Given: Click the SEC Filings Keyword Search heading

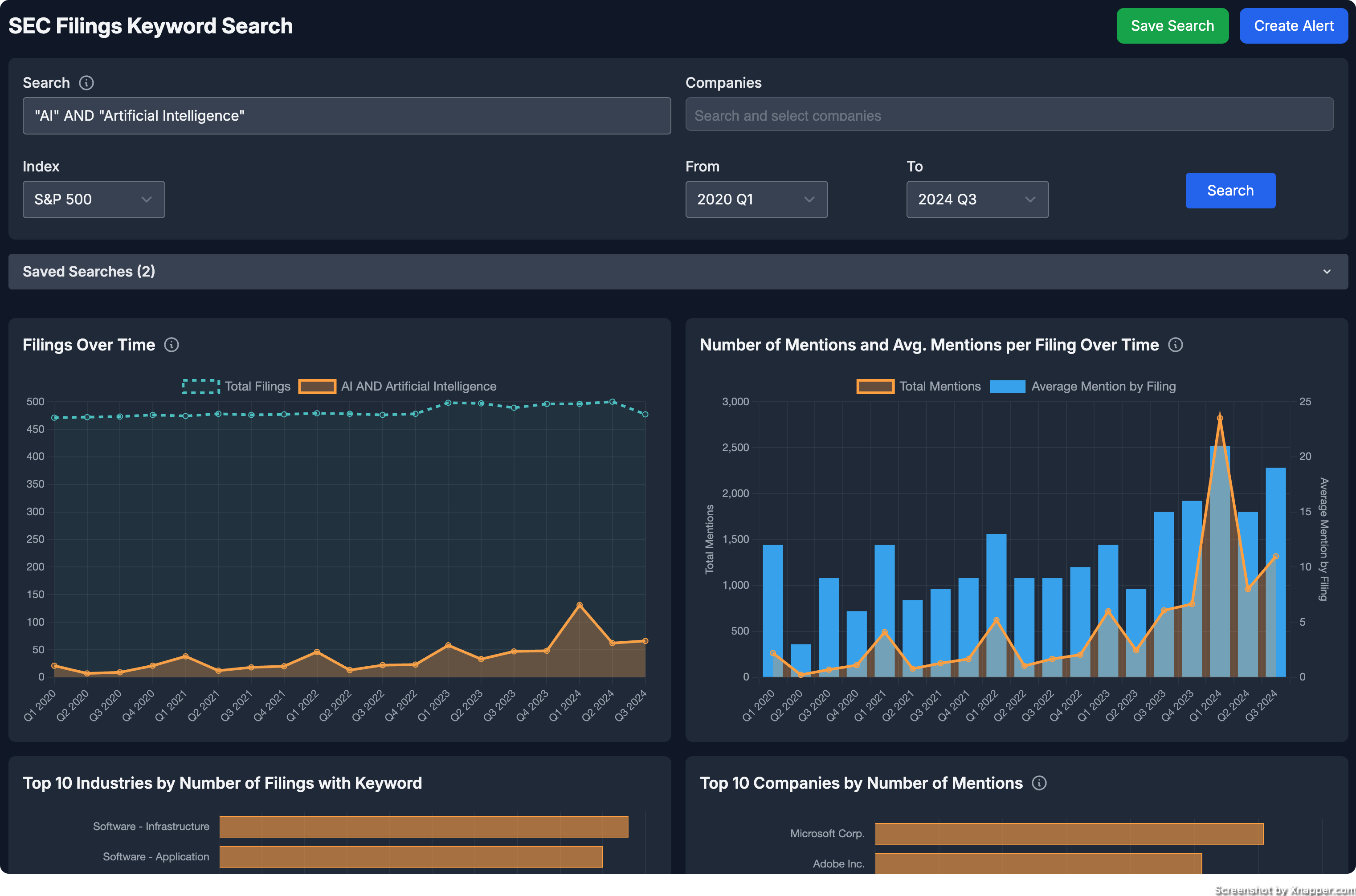Looking at the screenshot, I should pyautogui.click(x=151, y=26).
